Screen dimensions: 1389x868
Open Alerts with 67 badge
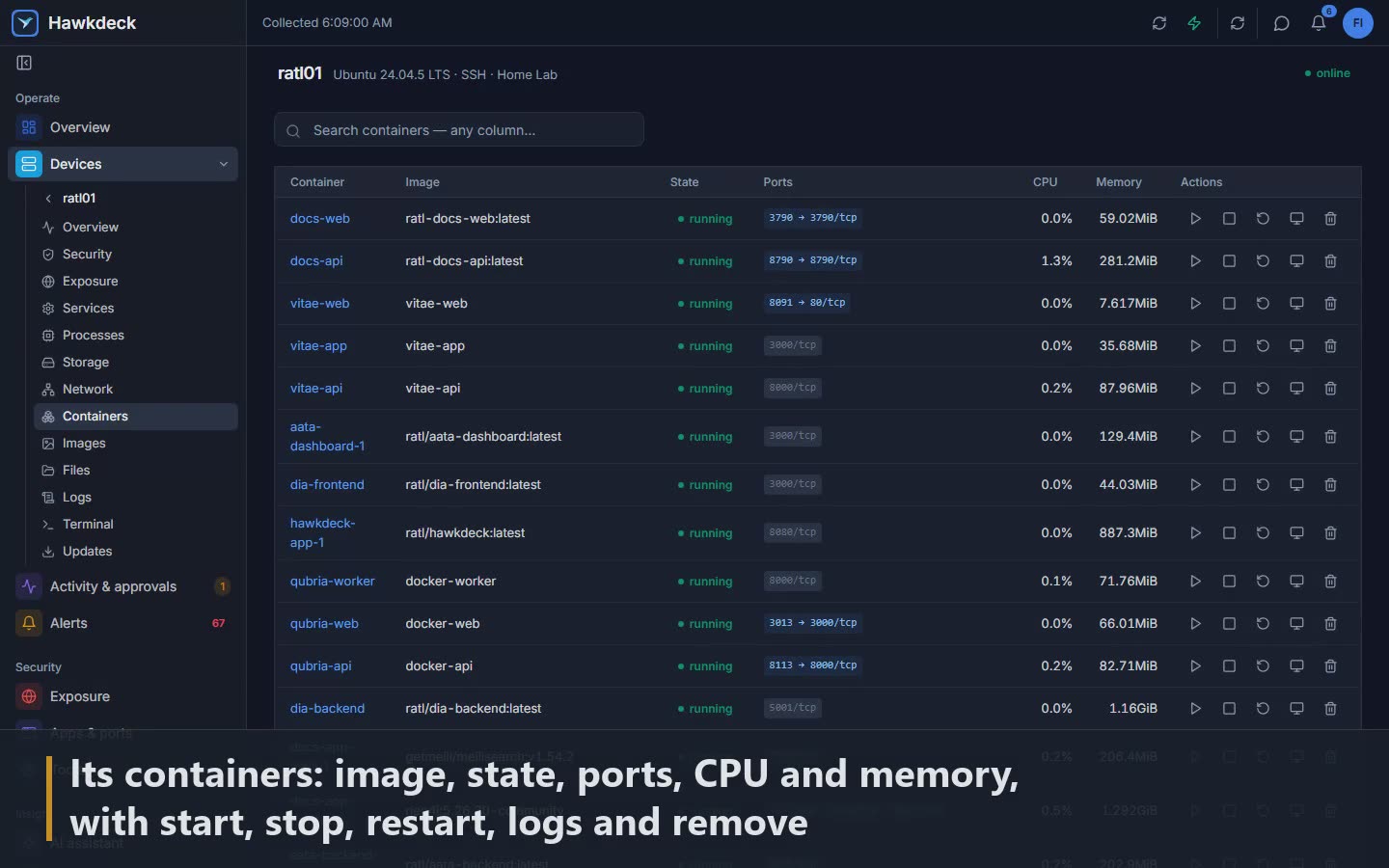point(123,623)
